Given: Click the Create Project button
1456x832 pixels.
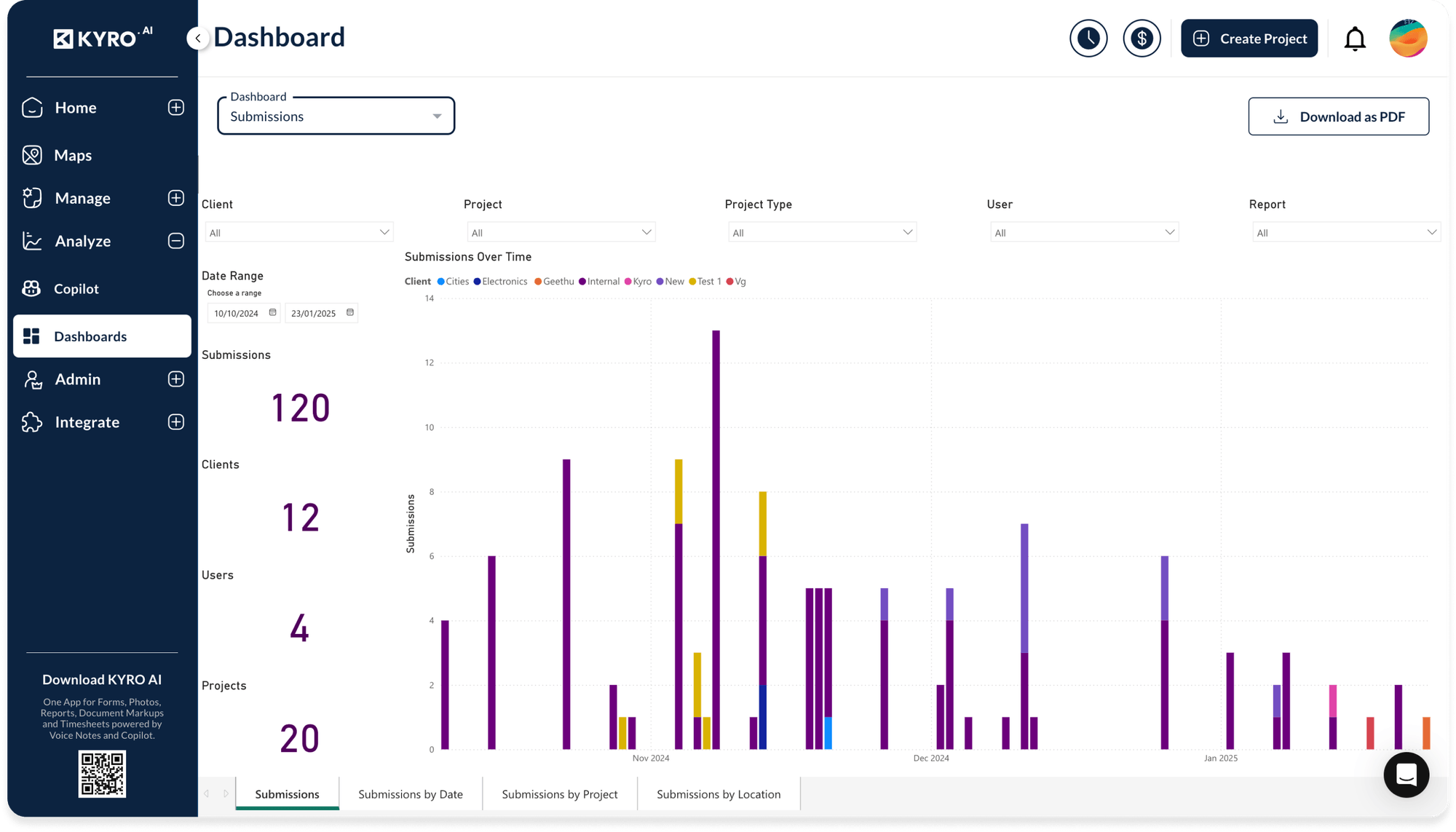Looking at the screenshot, I should 1249,38.
